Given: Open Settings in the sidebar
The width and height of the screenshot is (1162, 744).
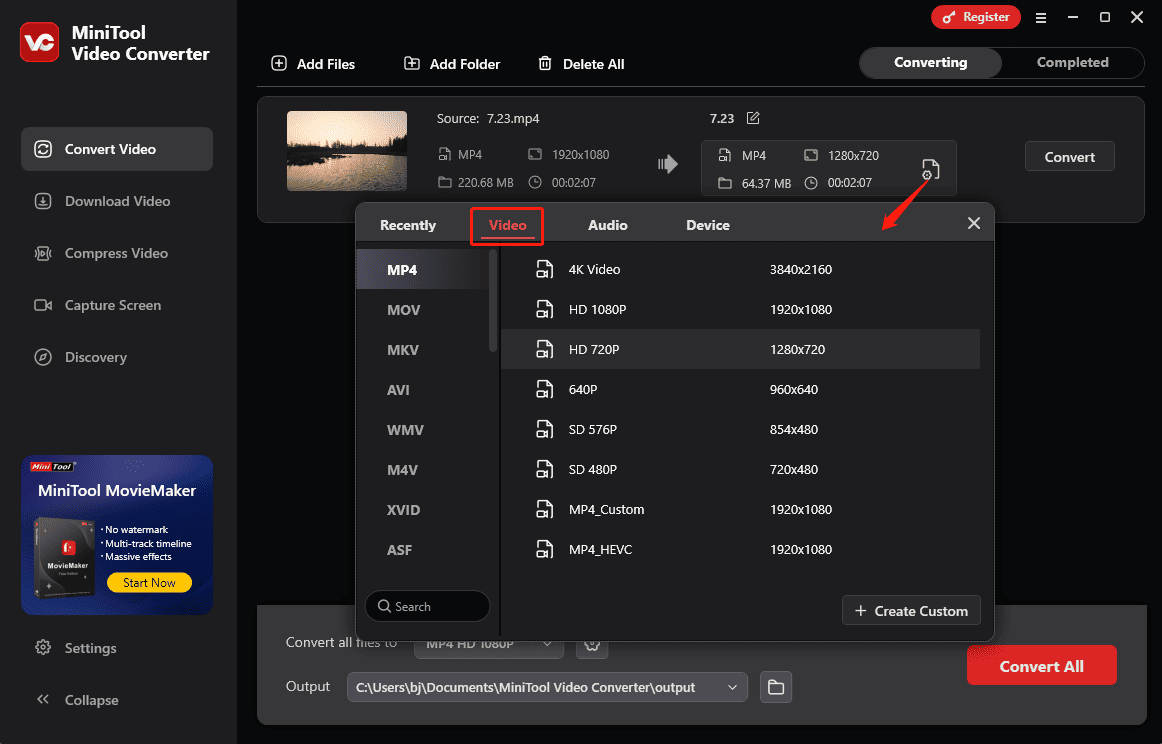Looking at the screenshot, I should point(76,648).
